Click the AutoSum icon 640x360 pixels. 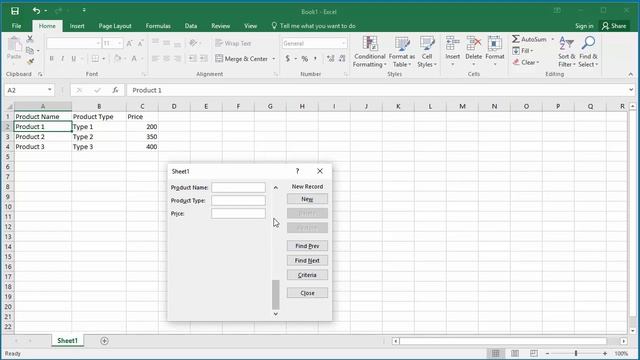click(516, 39)
